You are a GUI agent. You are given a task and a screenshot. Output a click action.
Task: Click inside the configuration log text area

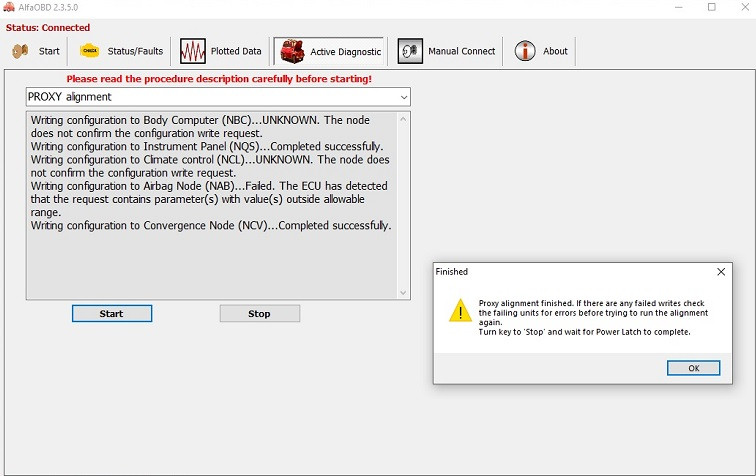coord(210,260)
